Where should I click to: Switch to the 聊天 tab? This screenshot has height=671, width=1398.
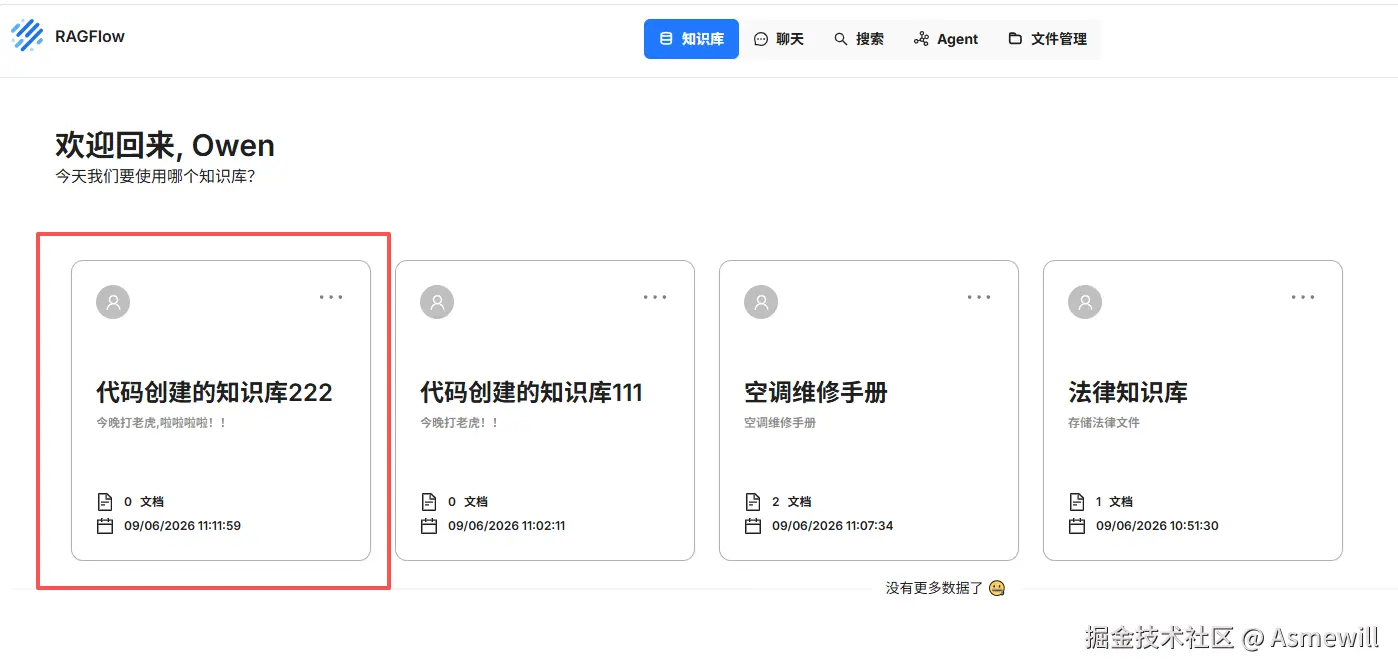778,39
